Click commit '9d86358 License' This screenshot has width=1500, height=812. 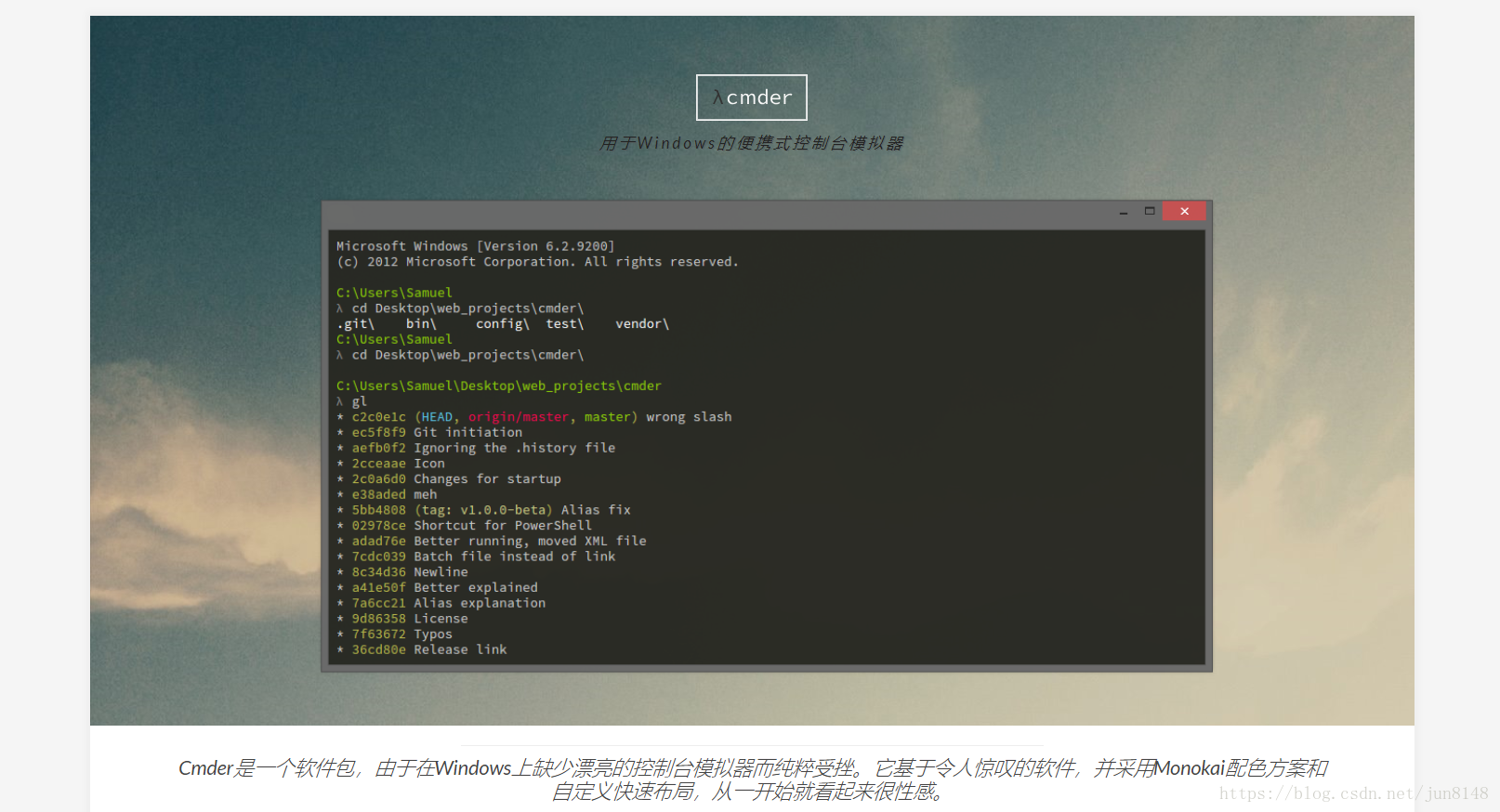click(402, 619)
